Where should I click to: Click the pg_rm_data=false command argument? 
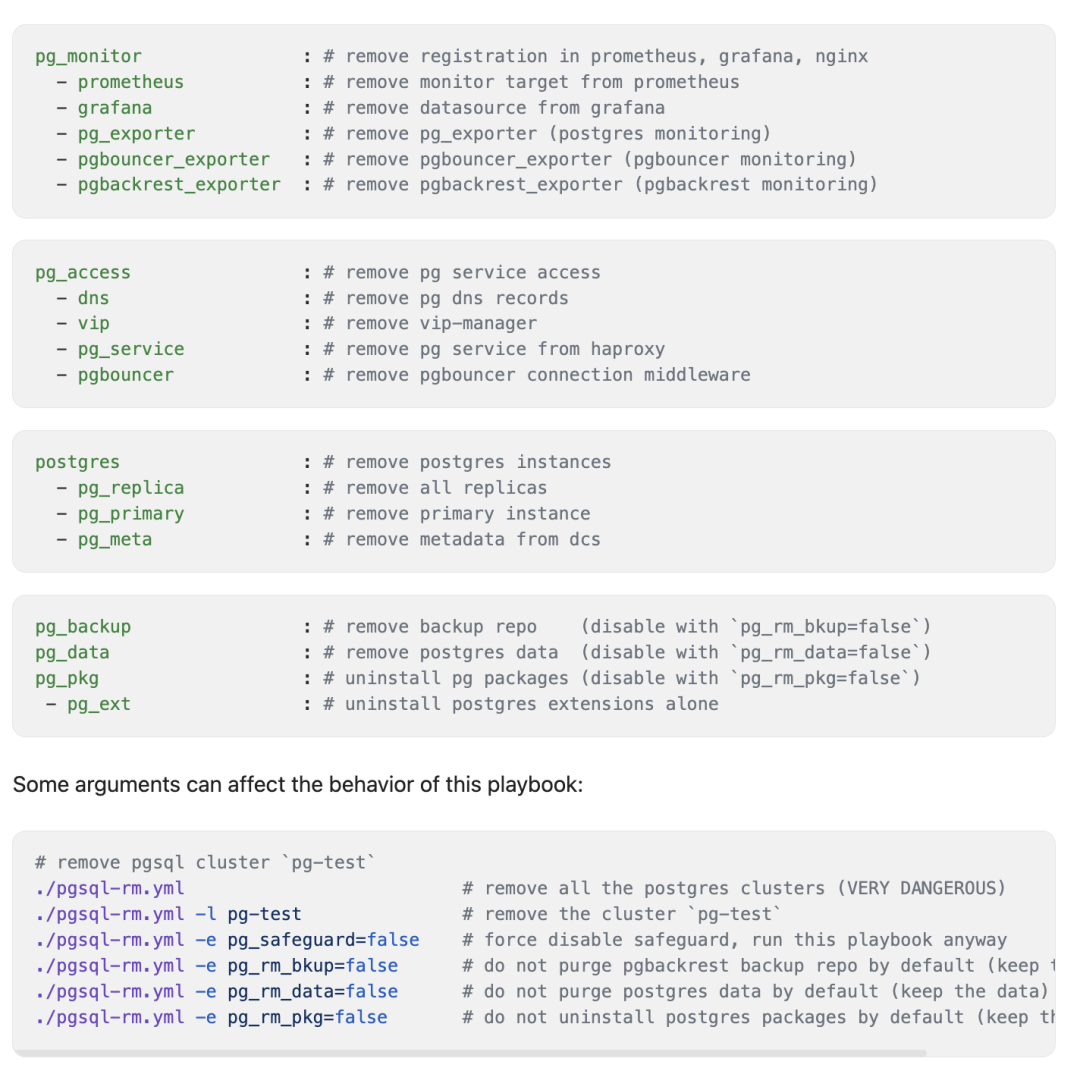click(313, 992)
